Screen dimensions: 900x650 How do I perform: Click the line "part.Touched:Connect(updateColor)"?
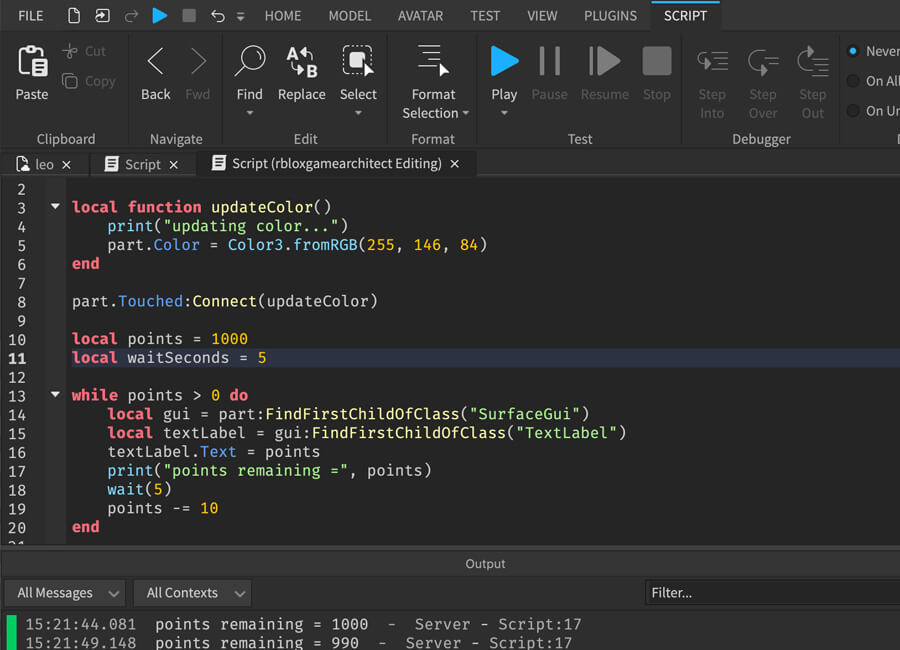[224, 301]
